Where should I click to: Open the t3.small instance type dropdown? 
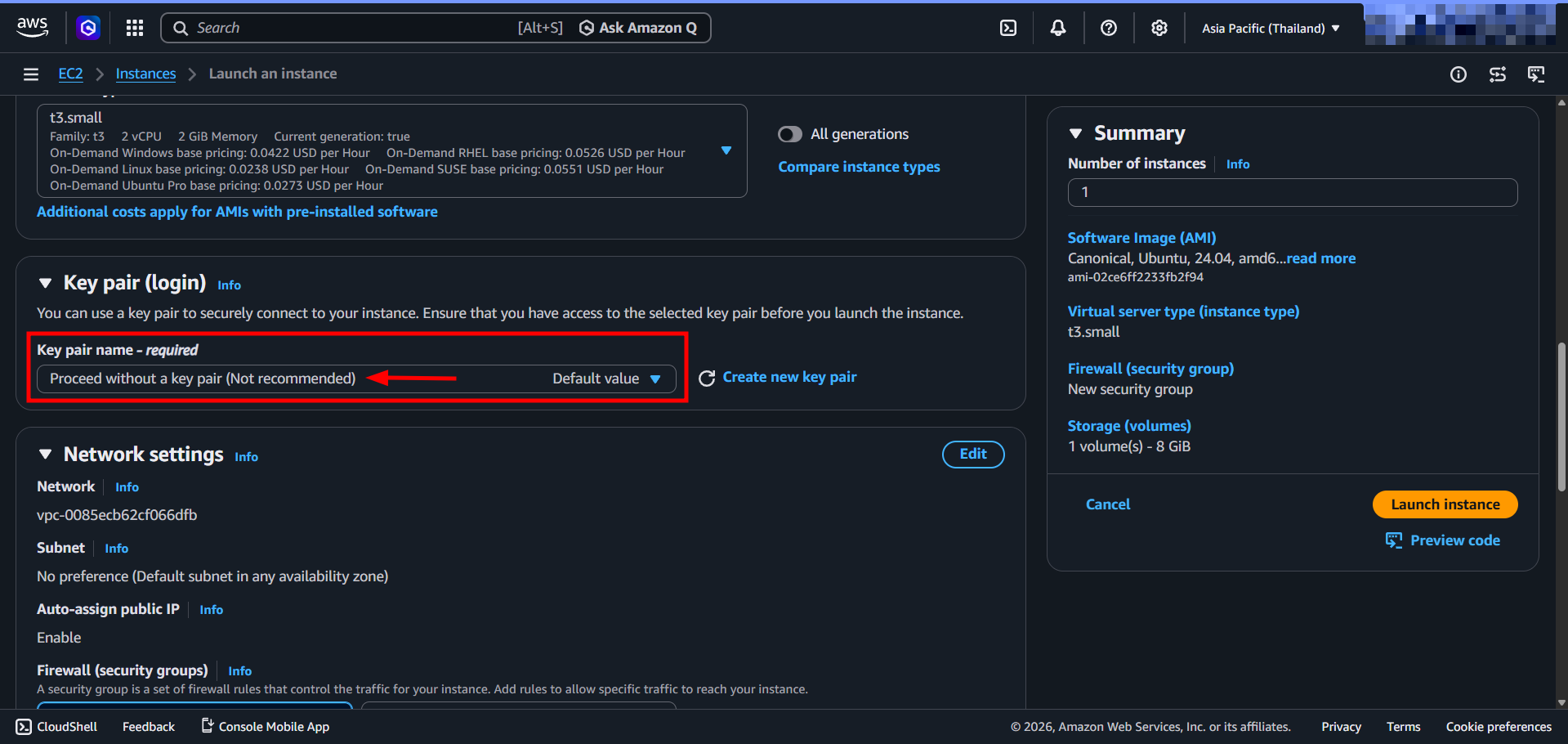392,150
